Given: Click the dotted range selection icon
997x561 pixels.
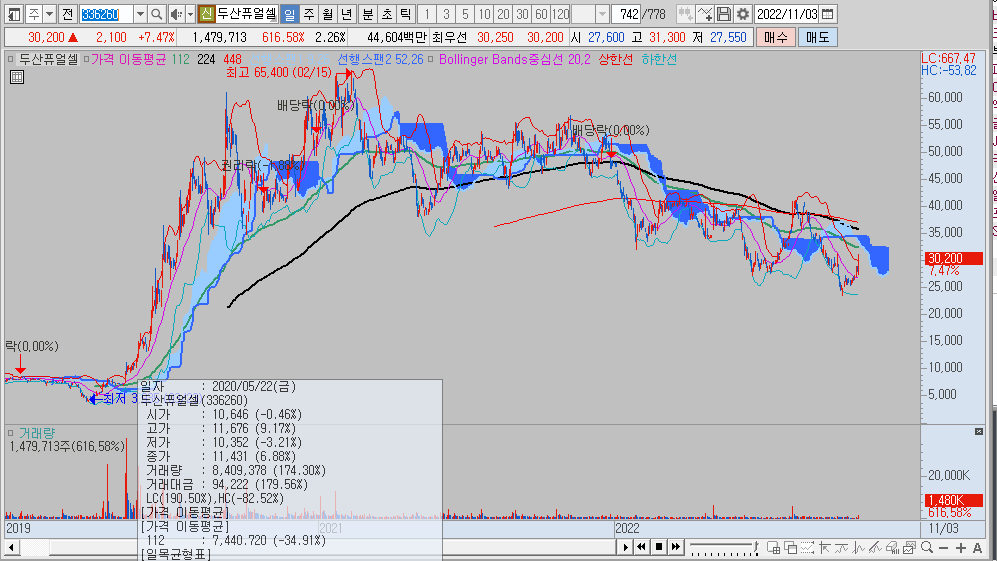Looking at the screenshot, I should 807,547.
